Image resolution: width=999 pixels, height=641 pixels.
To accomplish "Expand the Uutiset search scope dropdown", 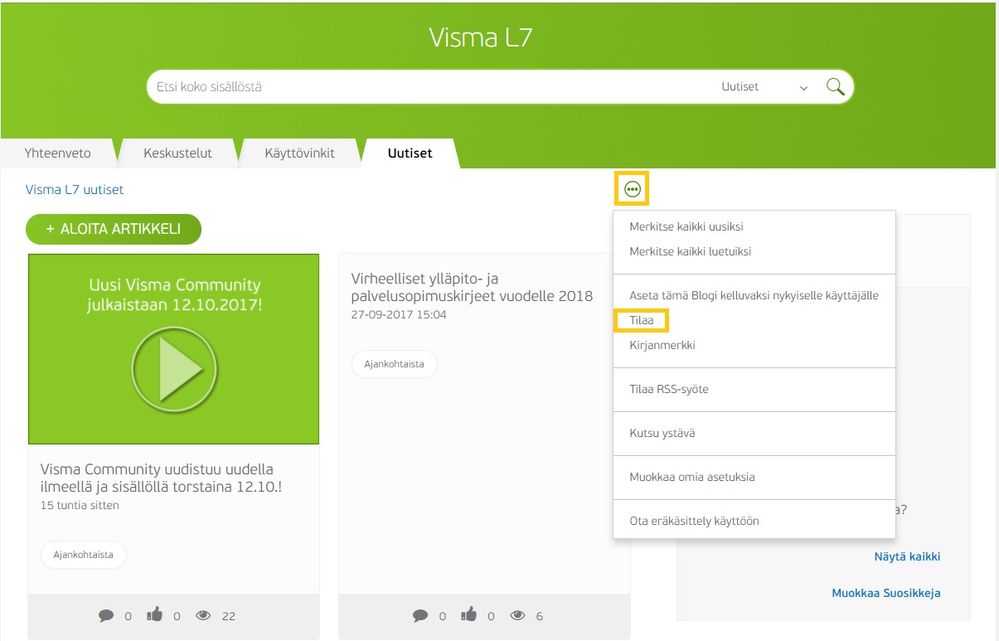I will coord(765,87).
